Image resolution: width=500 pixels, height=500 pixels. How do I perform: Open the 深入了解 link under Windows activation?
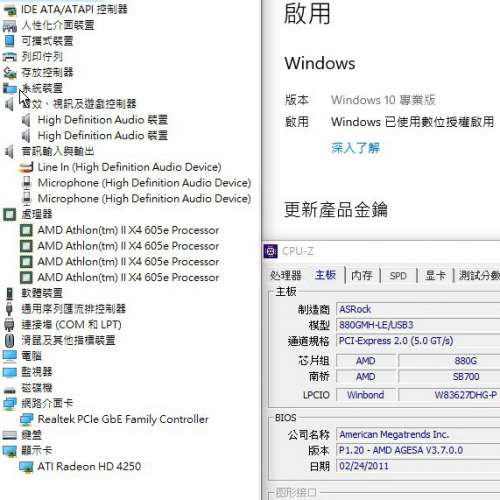[355, 148]
